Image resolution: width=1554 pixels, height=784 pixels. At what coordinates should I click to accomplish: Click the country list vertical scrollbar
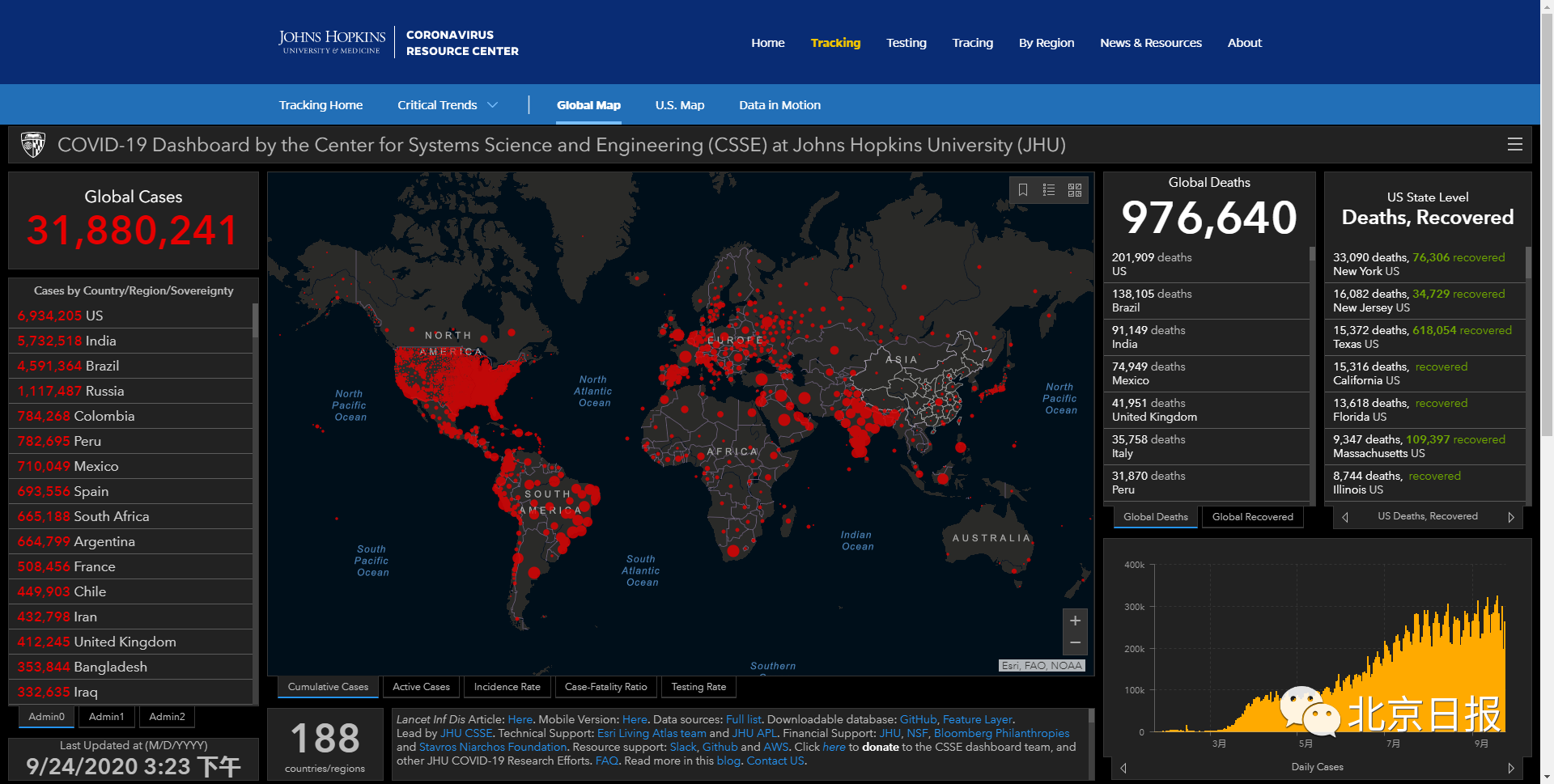point(255,502)
